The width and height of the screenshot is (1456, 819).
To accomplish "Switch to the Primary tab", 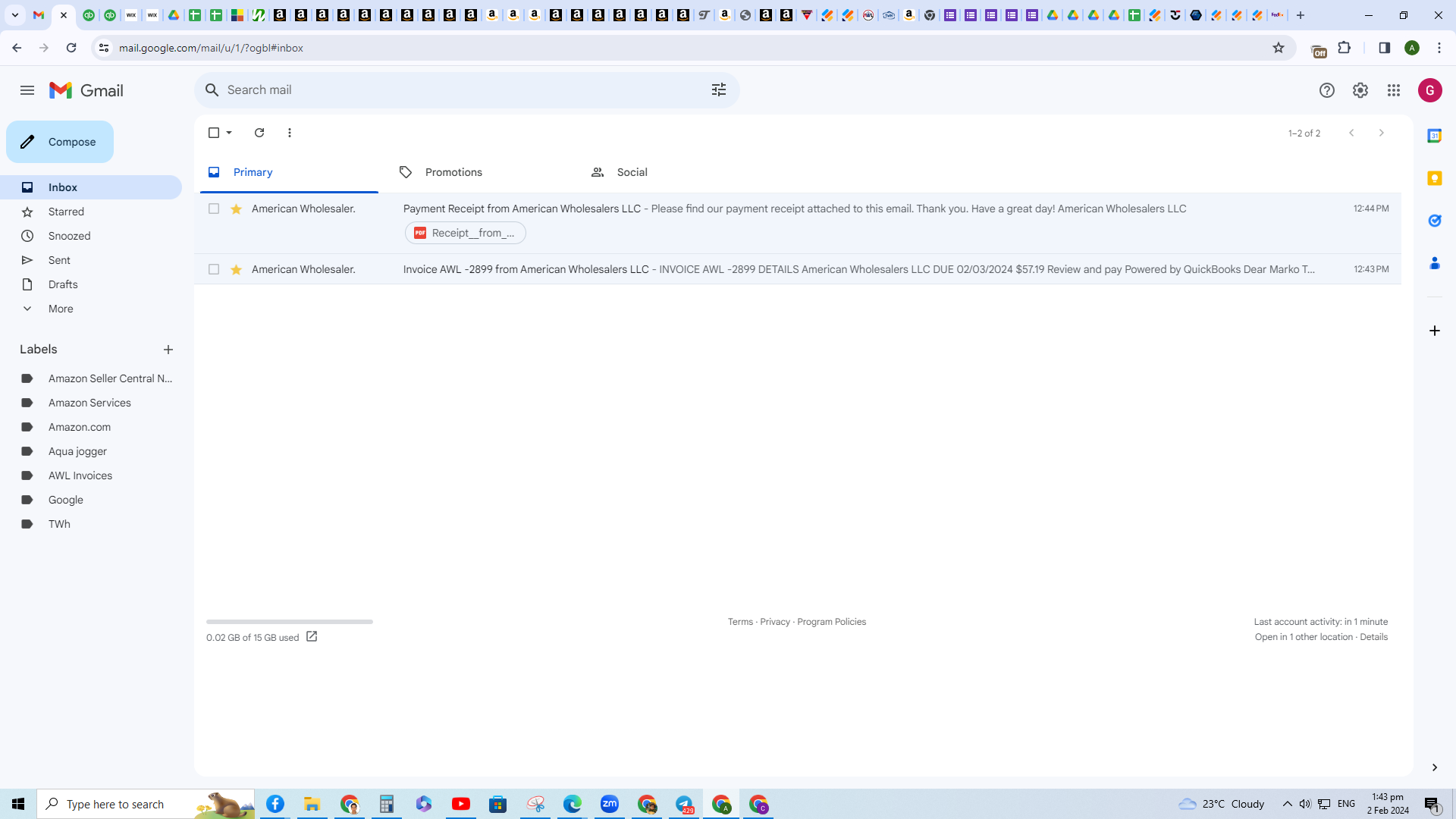I will (289, 172).
